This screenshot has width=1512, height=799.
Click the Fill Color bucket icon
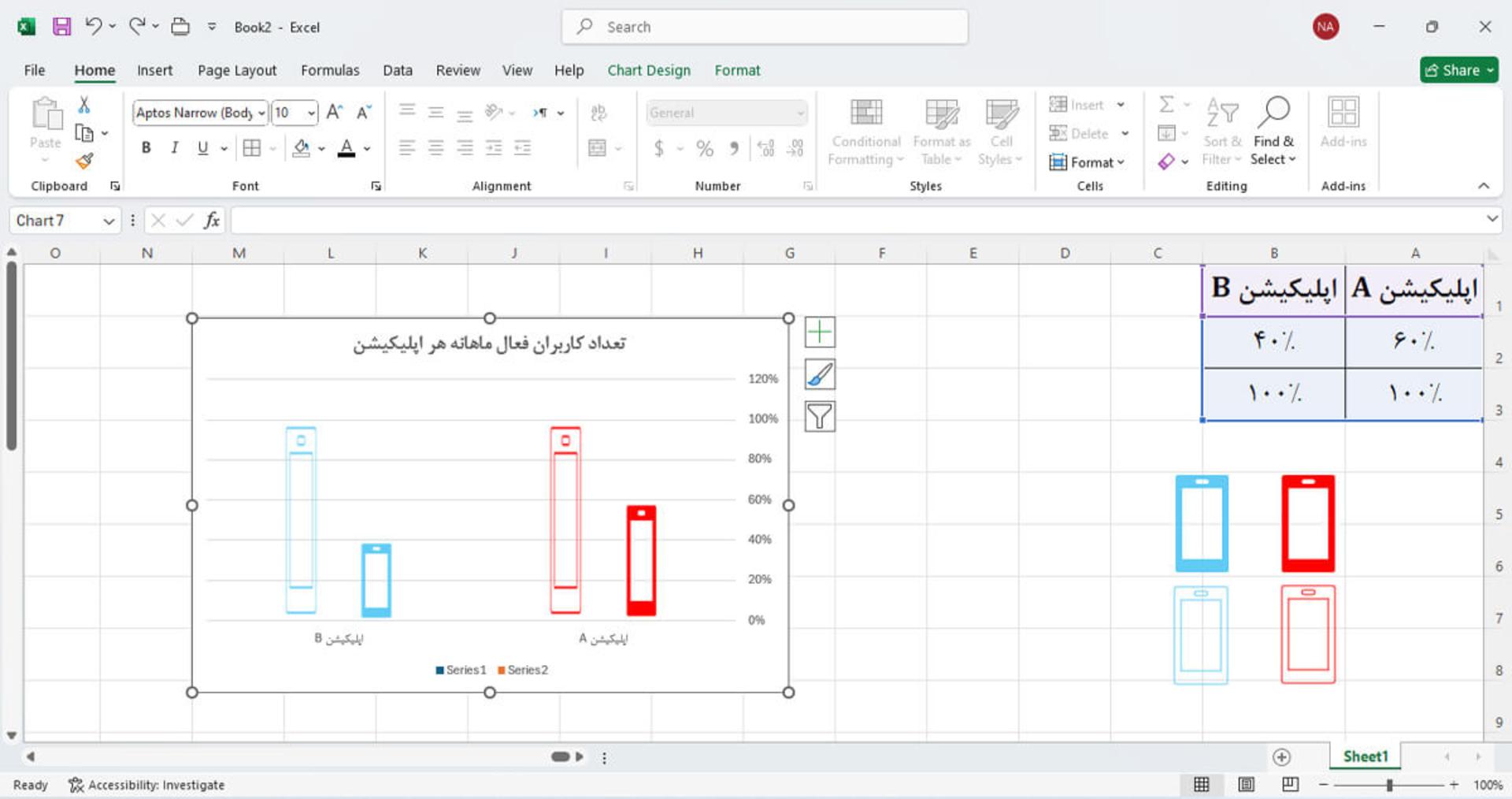(x=301, y=148)
